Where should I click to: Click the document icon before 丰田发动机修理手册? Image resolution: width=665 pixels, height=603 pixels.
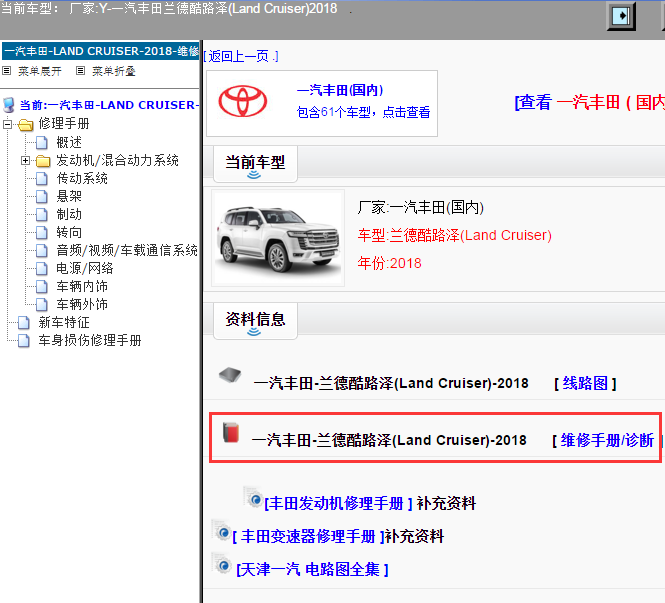tap(253, 497)
